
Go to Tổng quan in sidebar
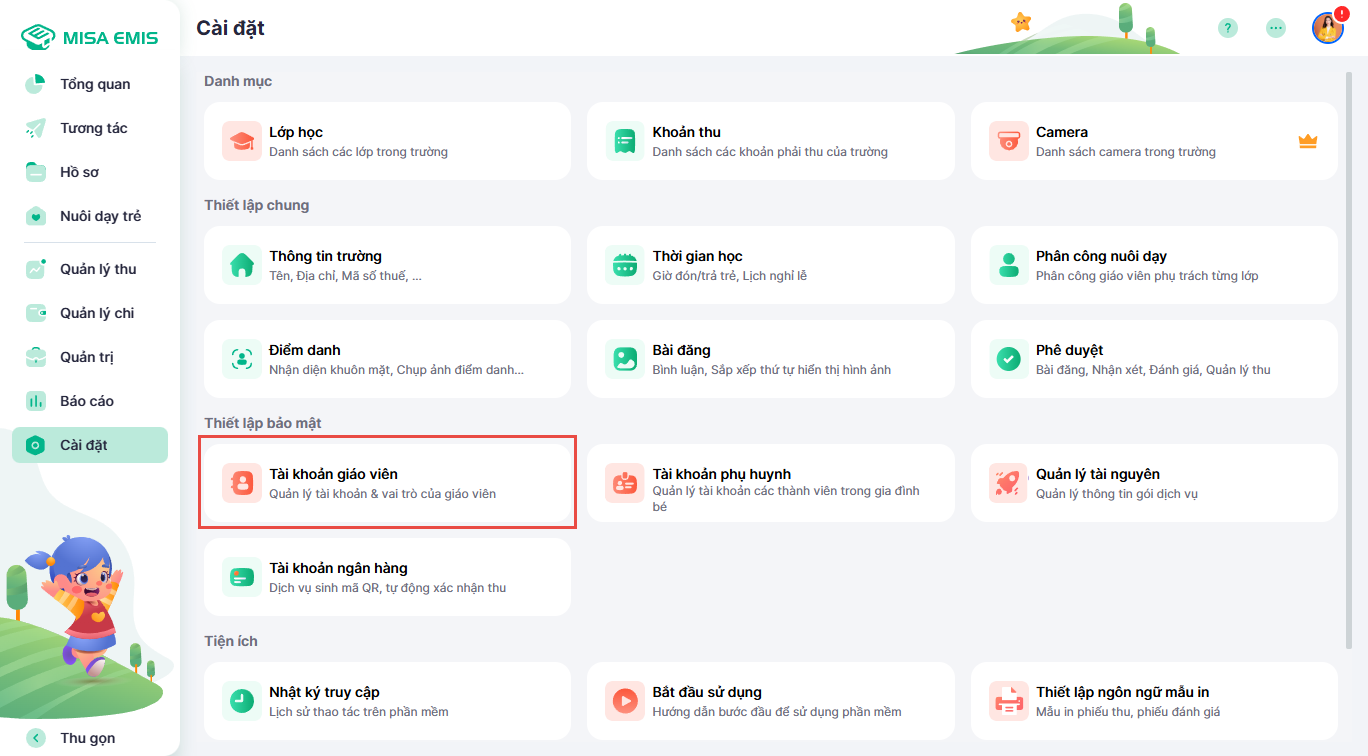pos(95,84)
